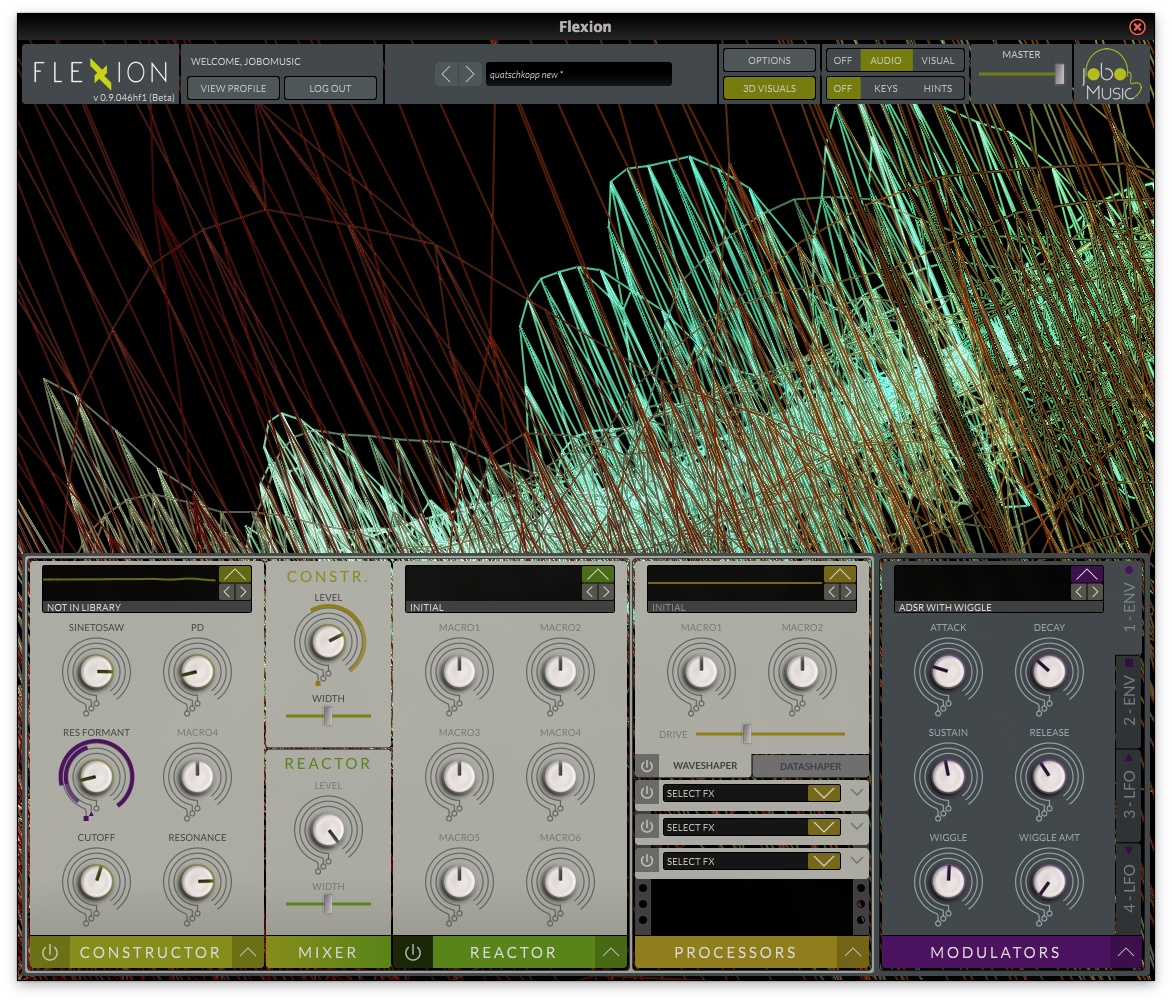This screenshot has height=1002, width=1172.
Task: Click the Jobo Music logo
Action: (1111, 74)
